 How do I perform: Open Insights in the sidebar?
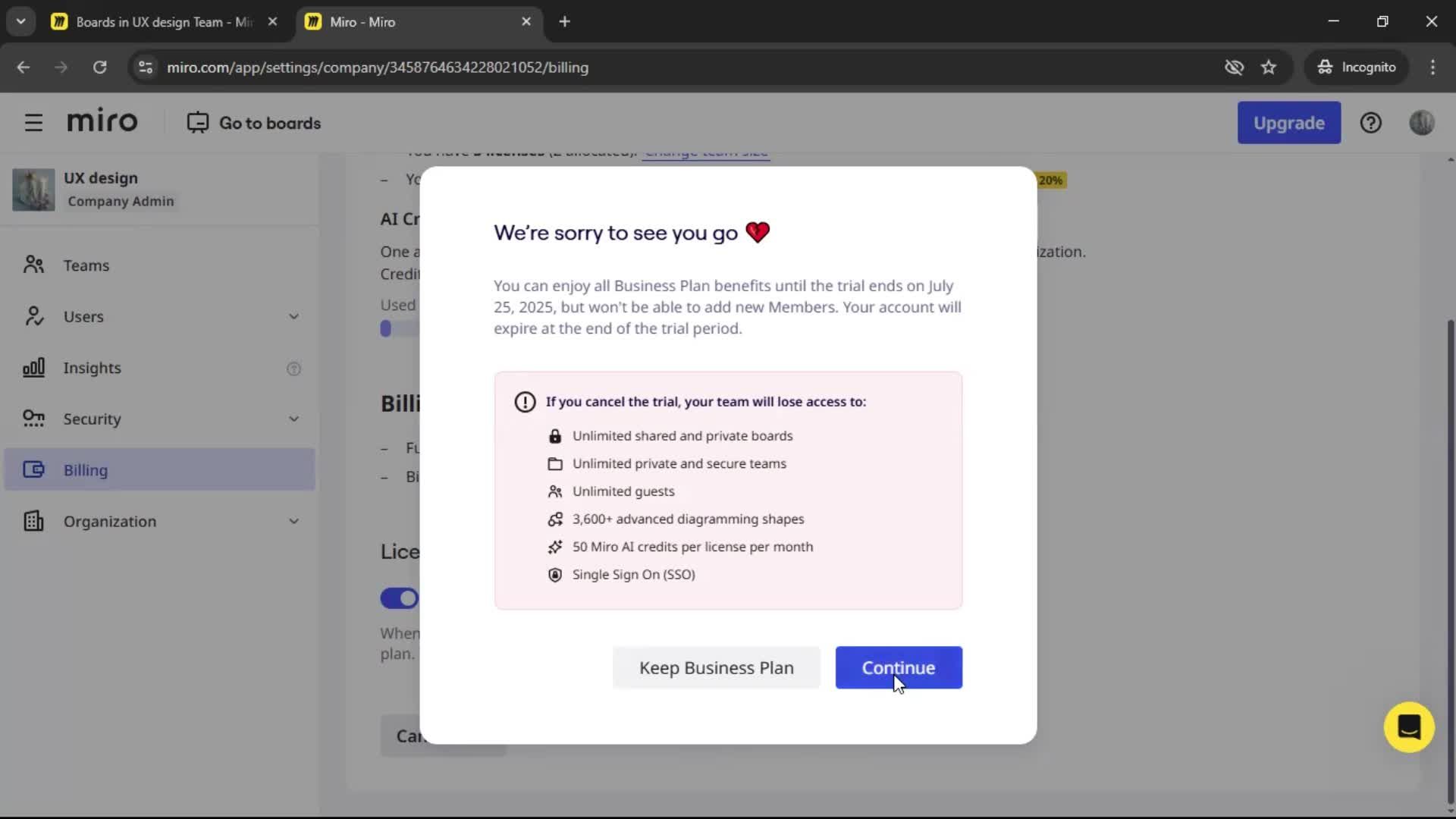(159, 368)
